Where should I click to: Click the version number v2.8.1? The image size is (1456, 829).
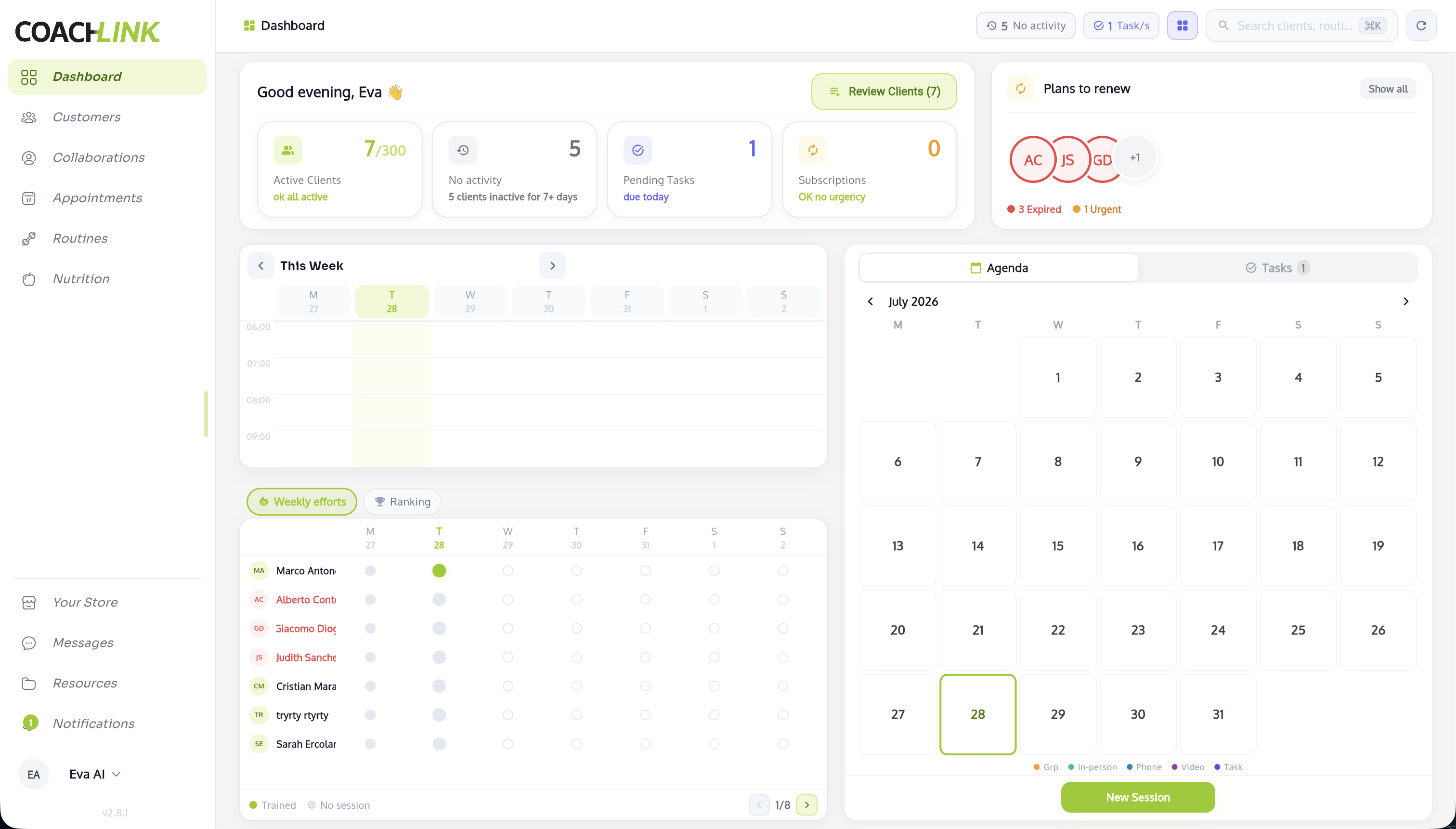click(115, 813)
